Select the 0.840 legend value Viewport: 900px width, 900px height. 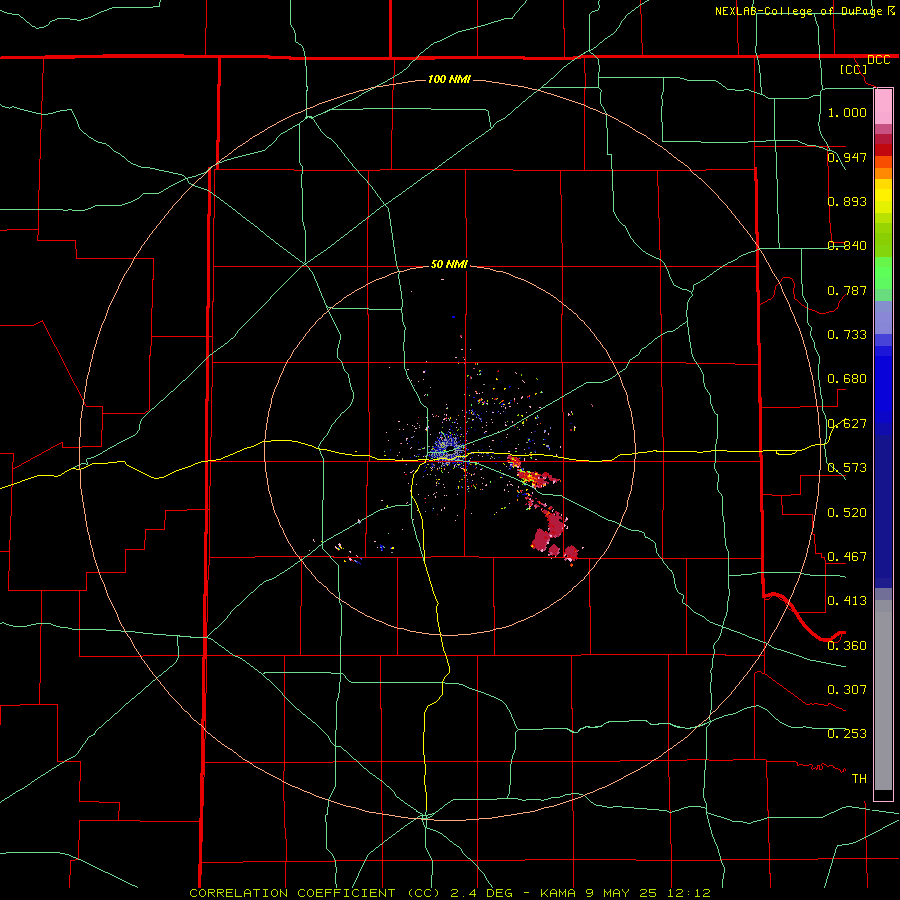tap(847, 246)
